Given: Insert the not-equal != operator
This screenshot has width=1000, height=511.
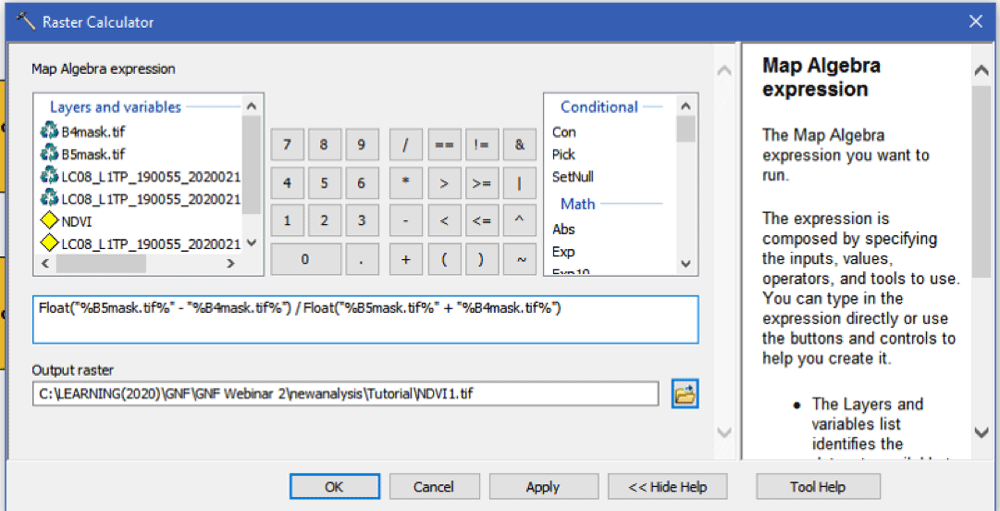Looking at the screenshot, I should [x=482, y=145].
